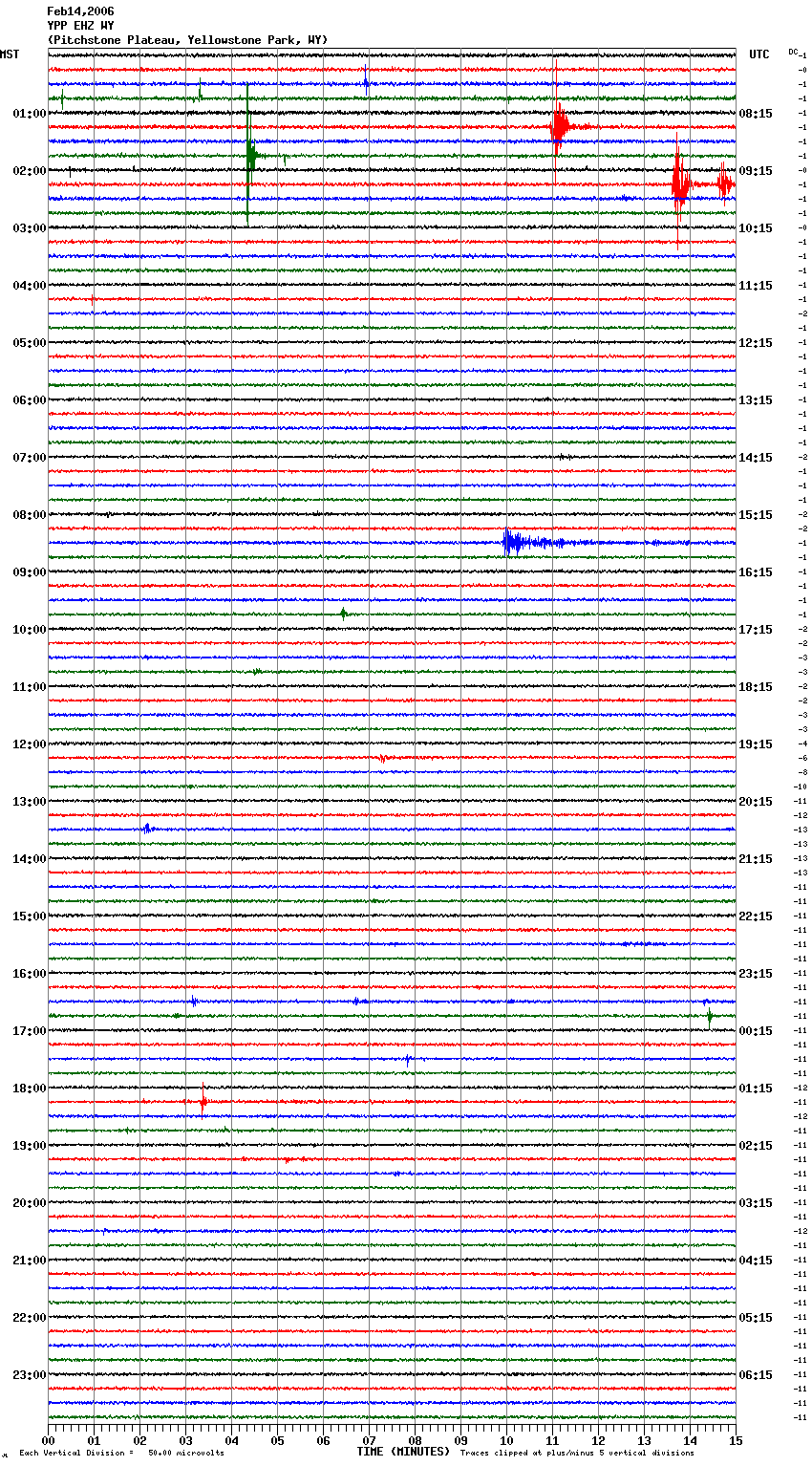Click the small red spike after the 18:00 trace

203,1101
